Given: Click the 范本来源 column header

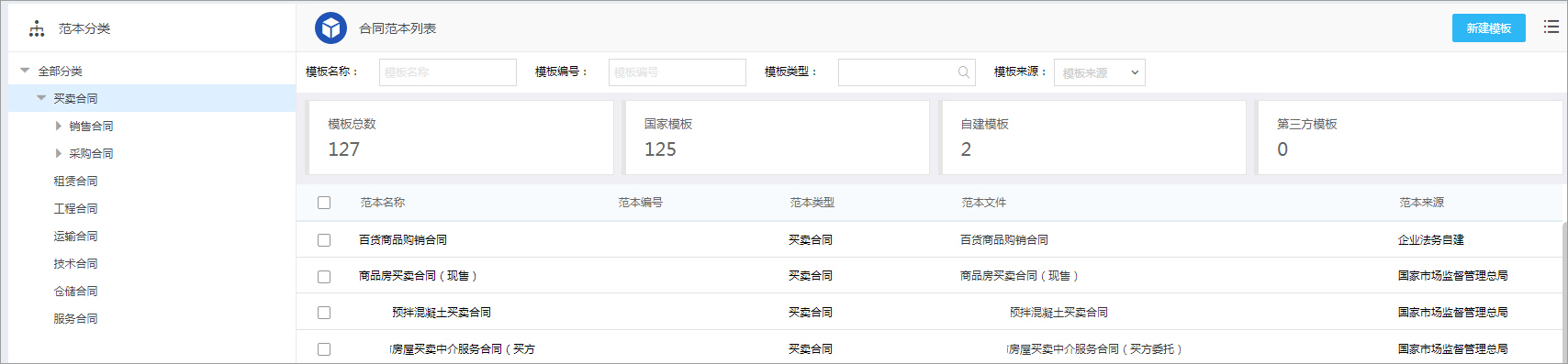Looking at the screenshot, I should (x=1422, y=203).
